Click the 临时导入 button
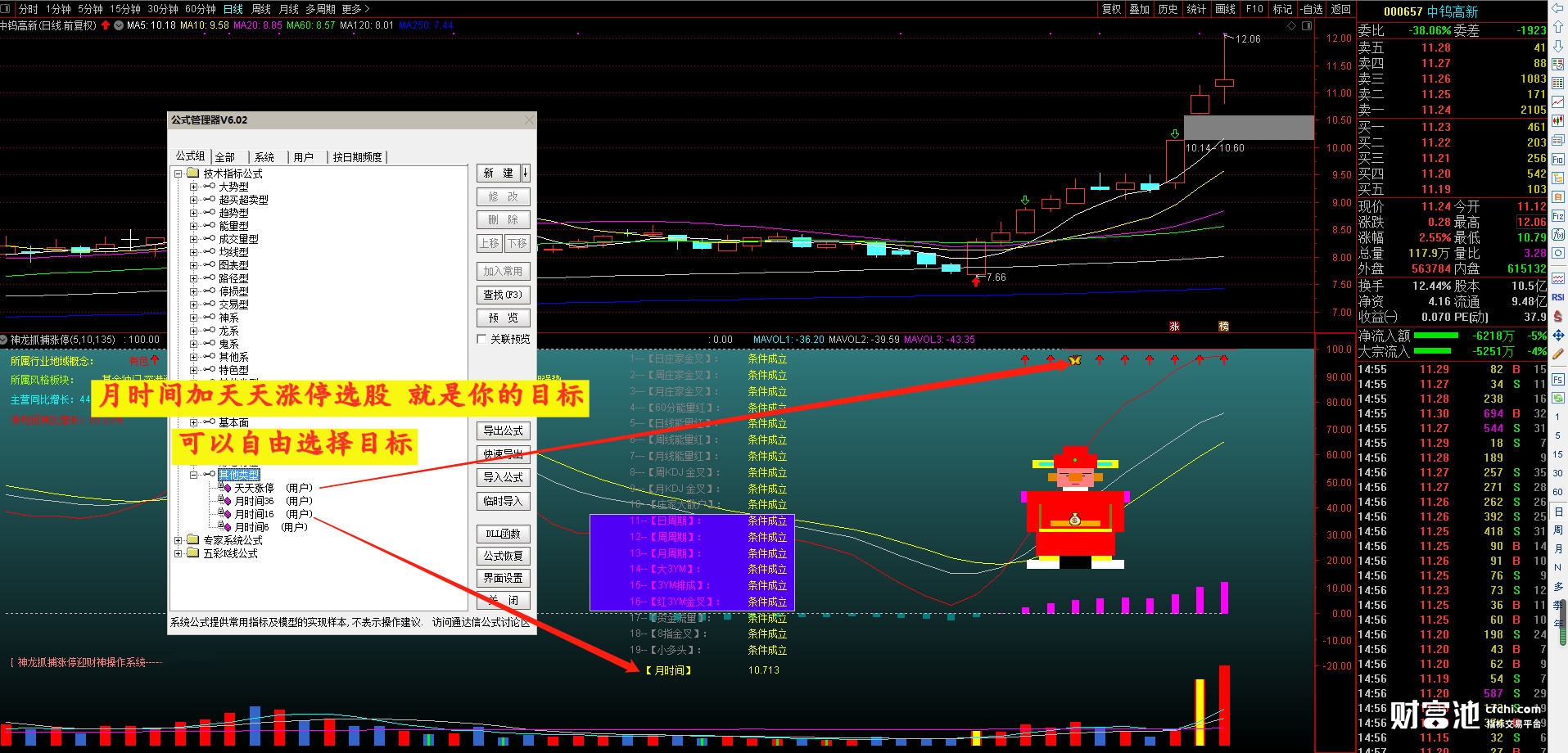The height and width of the screenshot is (753, 1568). pos(503,501)
